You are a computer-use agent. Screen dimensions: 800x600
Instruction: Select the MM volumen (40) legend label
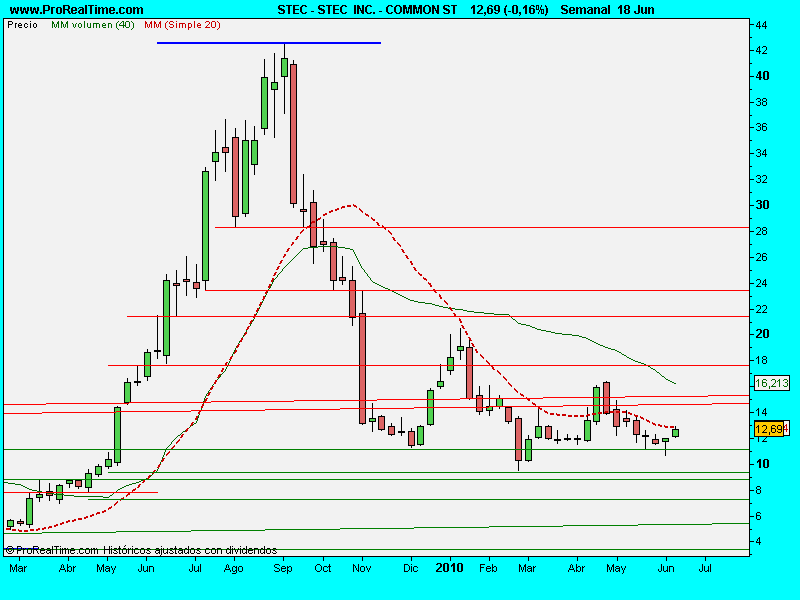[92, 24]
